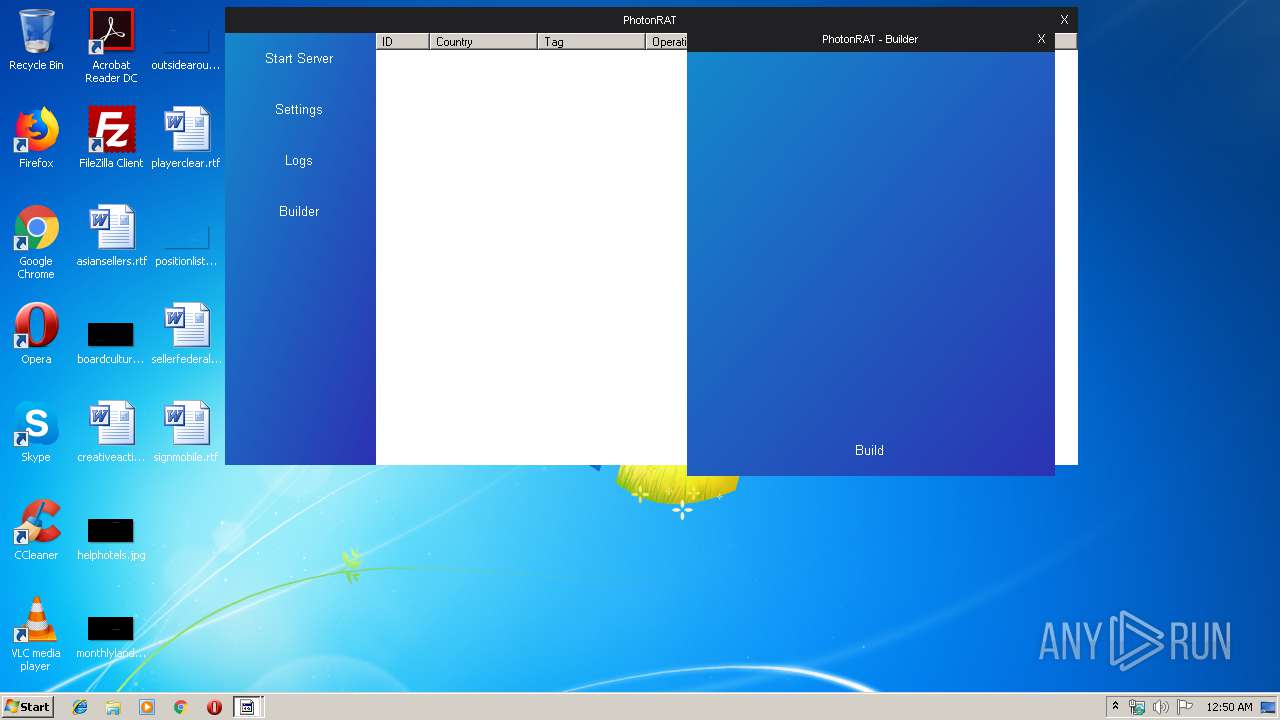1280x720 pixels.
Task: Select sellerfederal rtf desktop file
Action: [186, 334]
